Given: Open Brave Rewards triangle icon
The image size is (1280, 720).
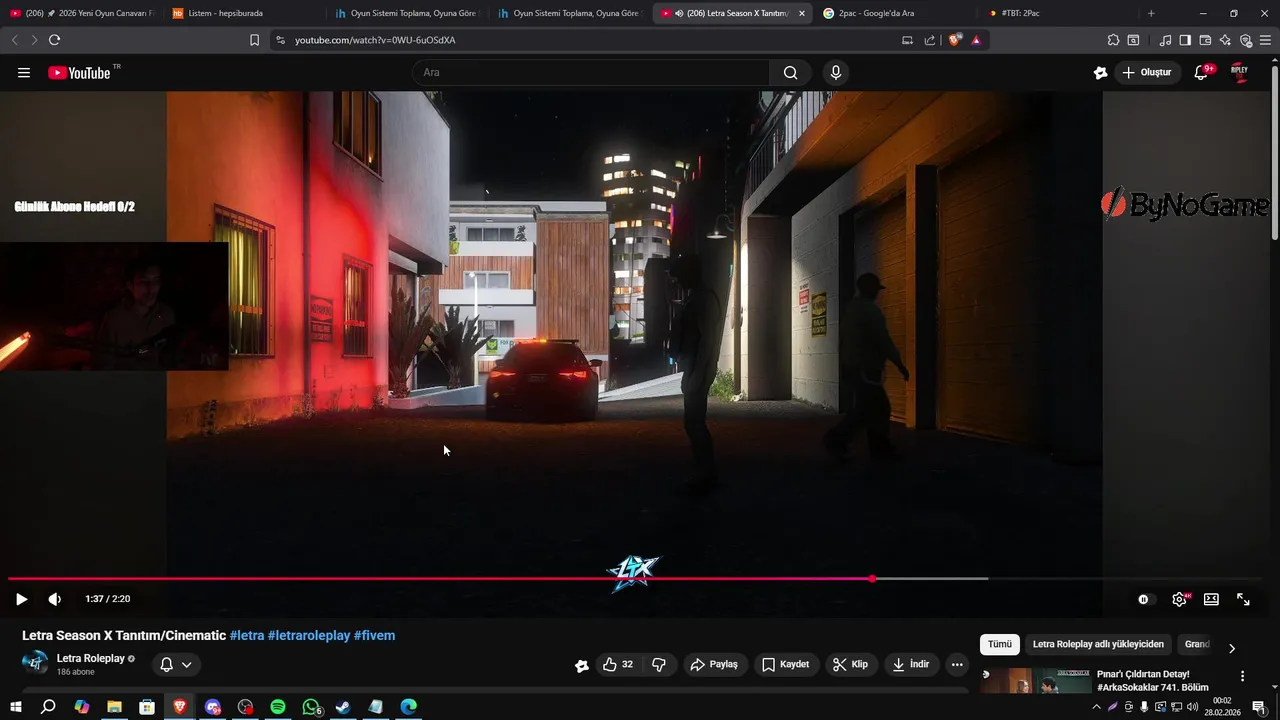Looking at the screenshot, I should tap(976, 40).
